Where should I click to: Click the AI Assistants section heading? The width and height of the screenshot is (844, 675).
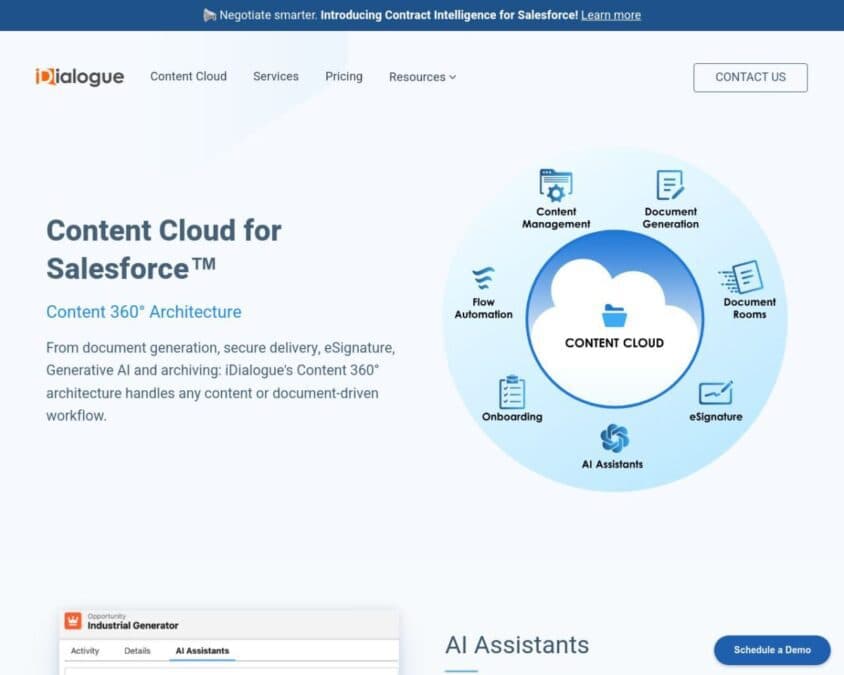tap(517, 645)
